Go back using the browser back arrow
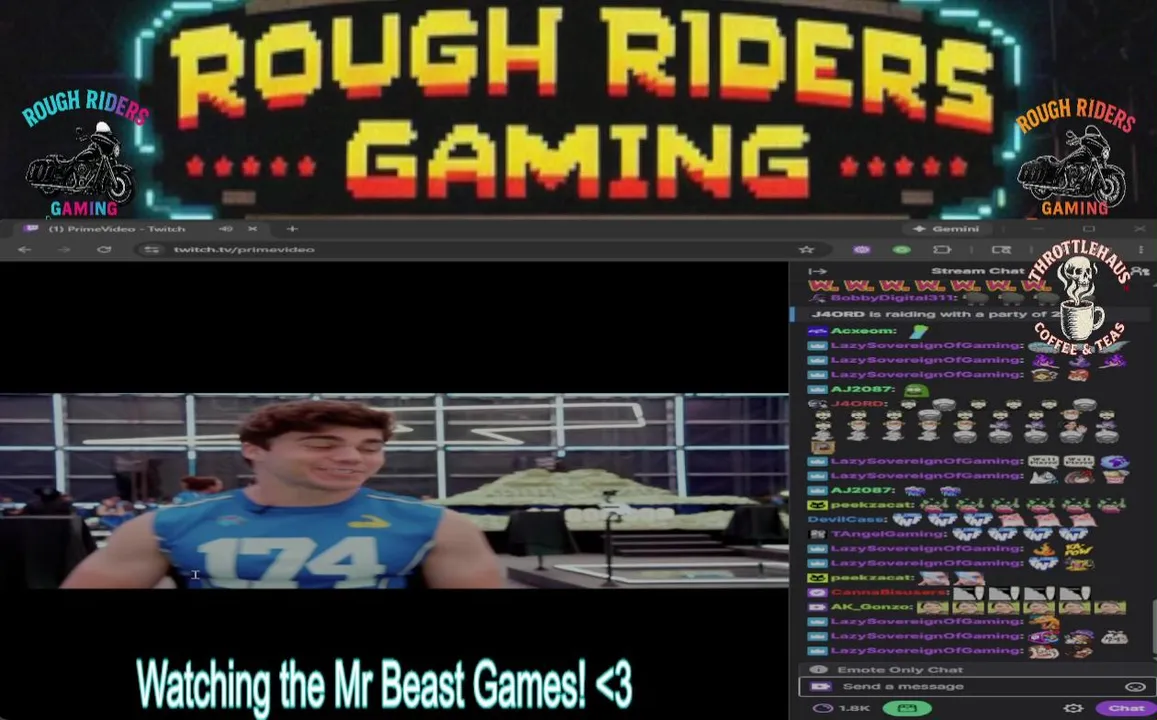Screen dimensions: 1157x720 click(x=24, y=249)
